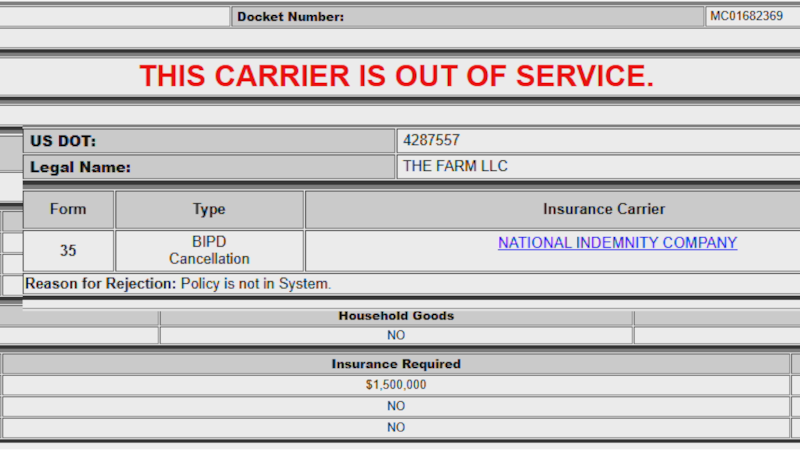Click the Legal Name label cell
This screenshot has height=450, width=800.
[208, 167]
